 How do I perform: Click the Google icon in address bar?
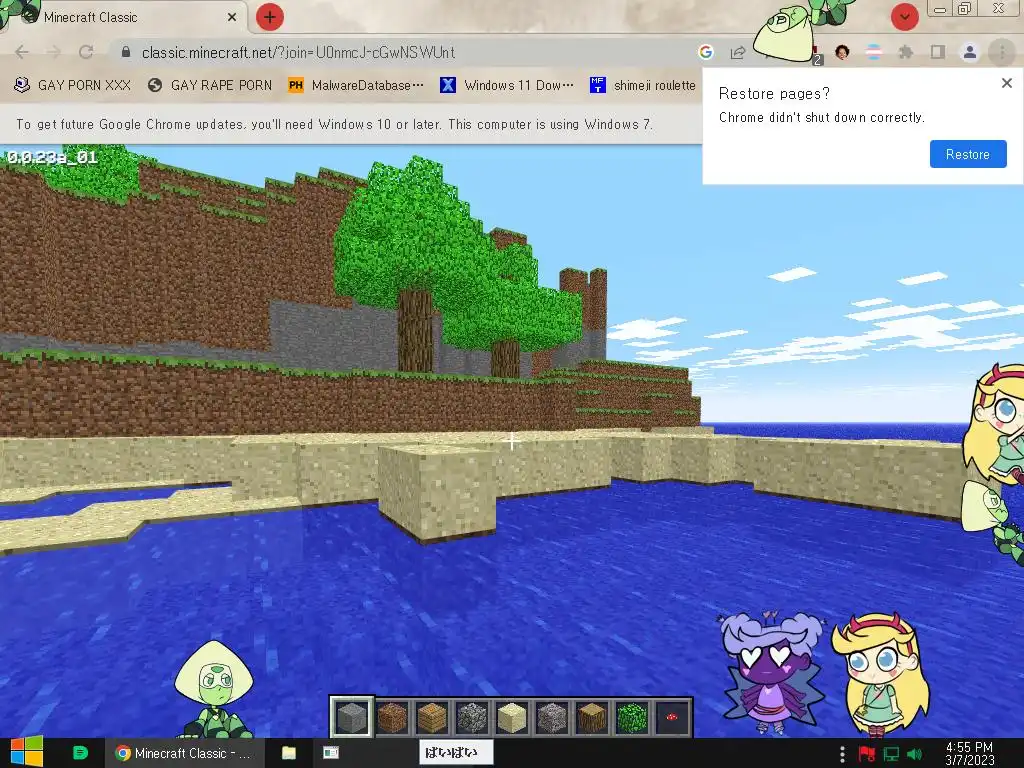point(705,52)
